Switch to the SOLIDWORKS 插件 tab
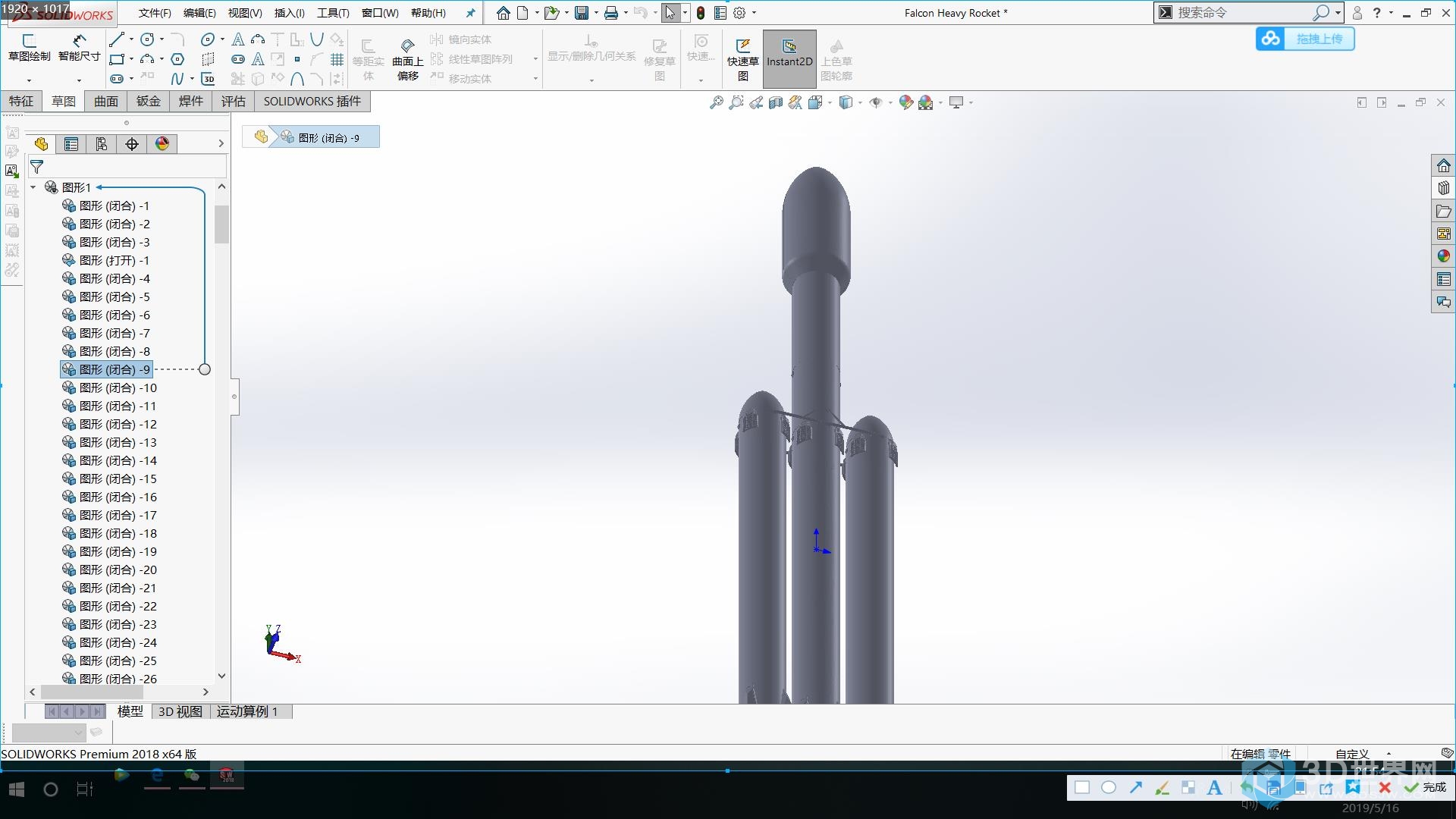The image size is (1456, 819). 312,101
